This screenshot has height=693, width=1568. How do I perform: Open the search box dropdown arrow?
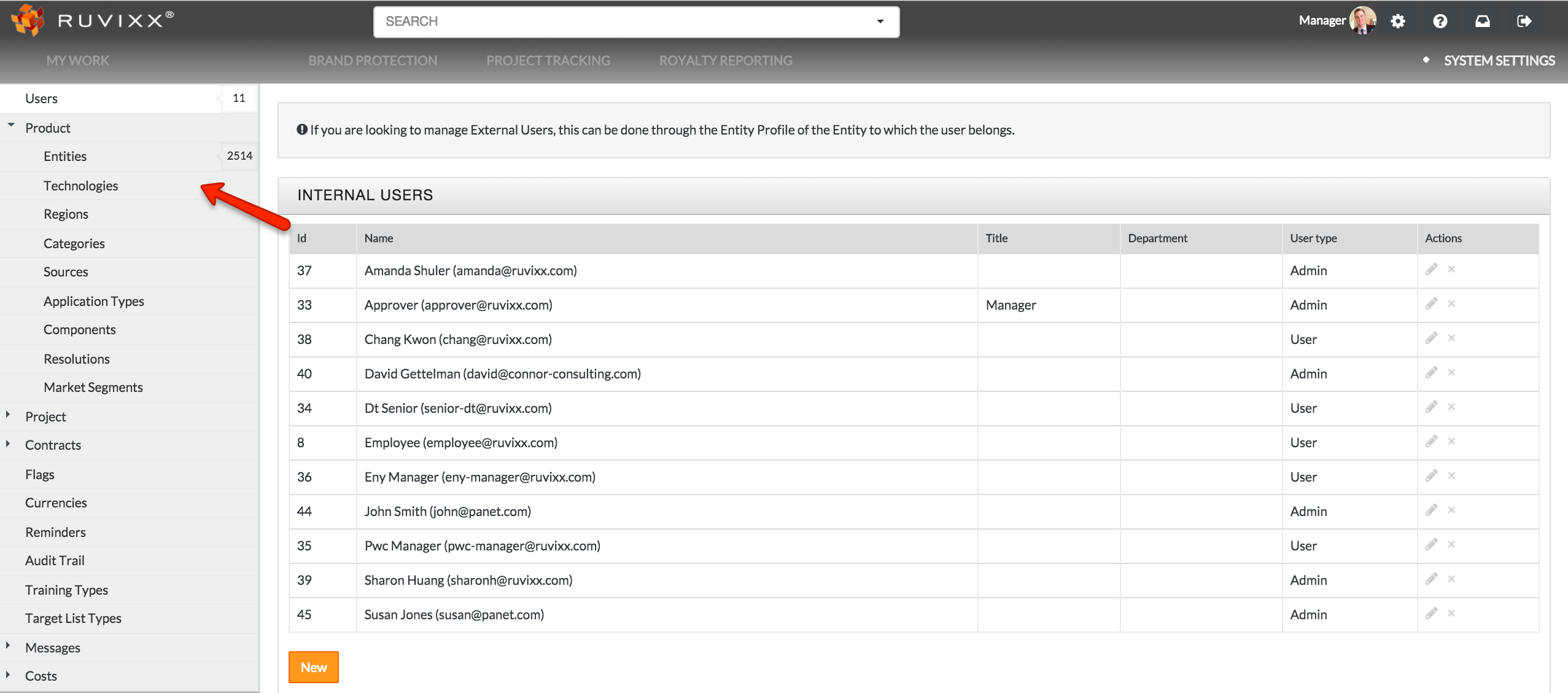coord(880,22)
